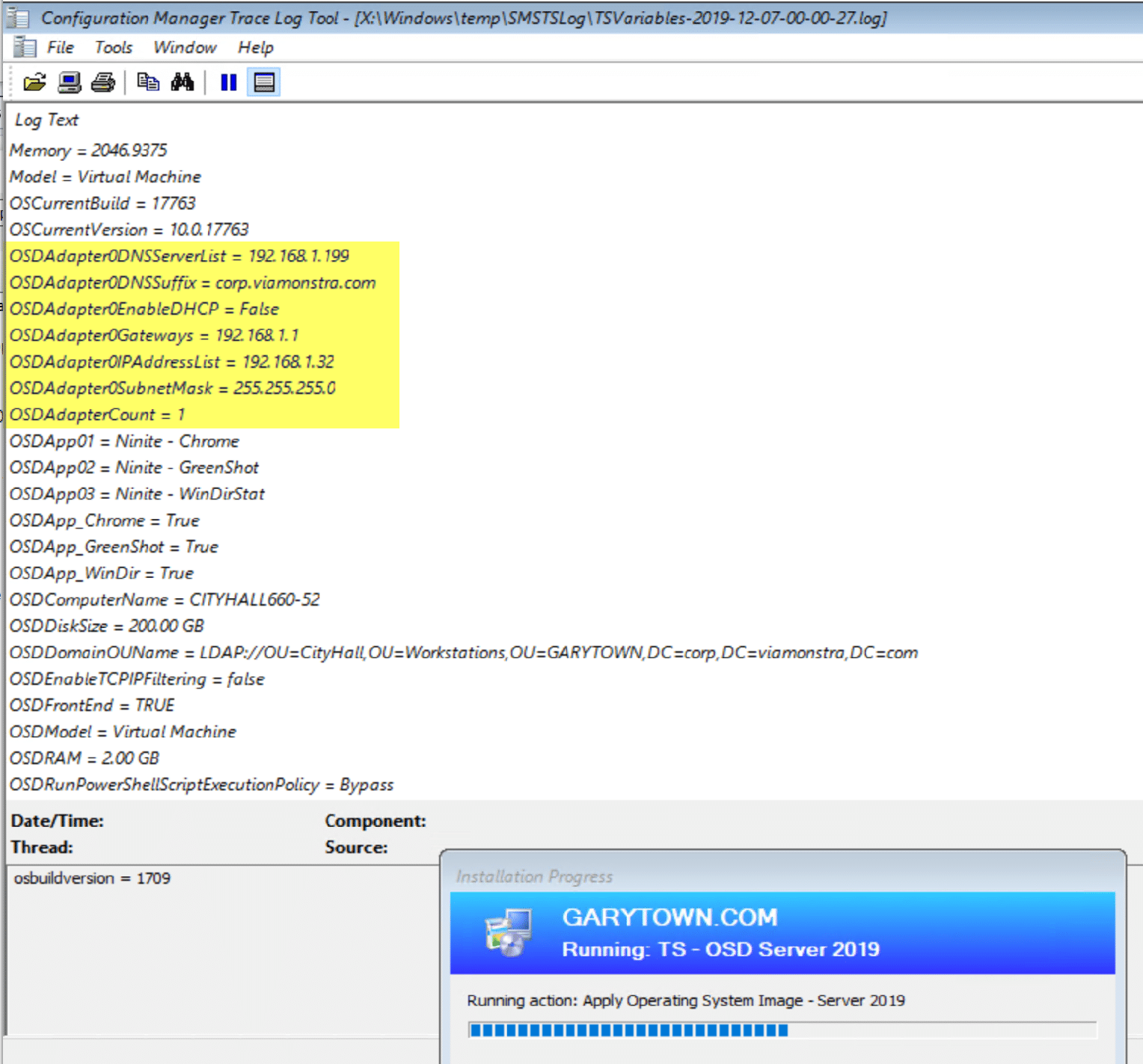Image resolution: width=1143 pixels, height=1064 pixels.
Task: Click the CMTrace icon in the title bar
Action: tap(16, 17)
